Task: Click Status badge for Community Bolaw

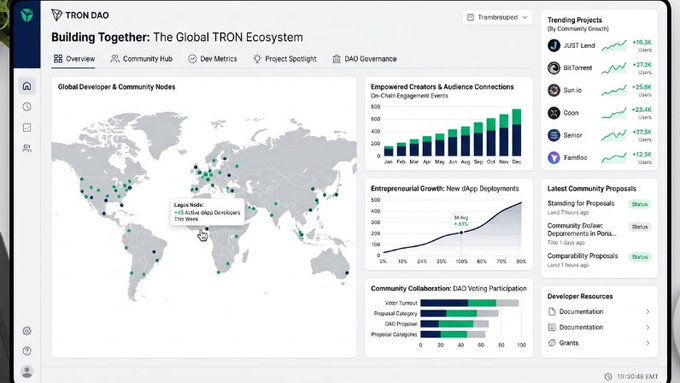Action: pos(640,227)
